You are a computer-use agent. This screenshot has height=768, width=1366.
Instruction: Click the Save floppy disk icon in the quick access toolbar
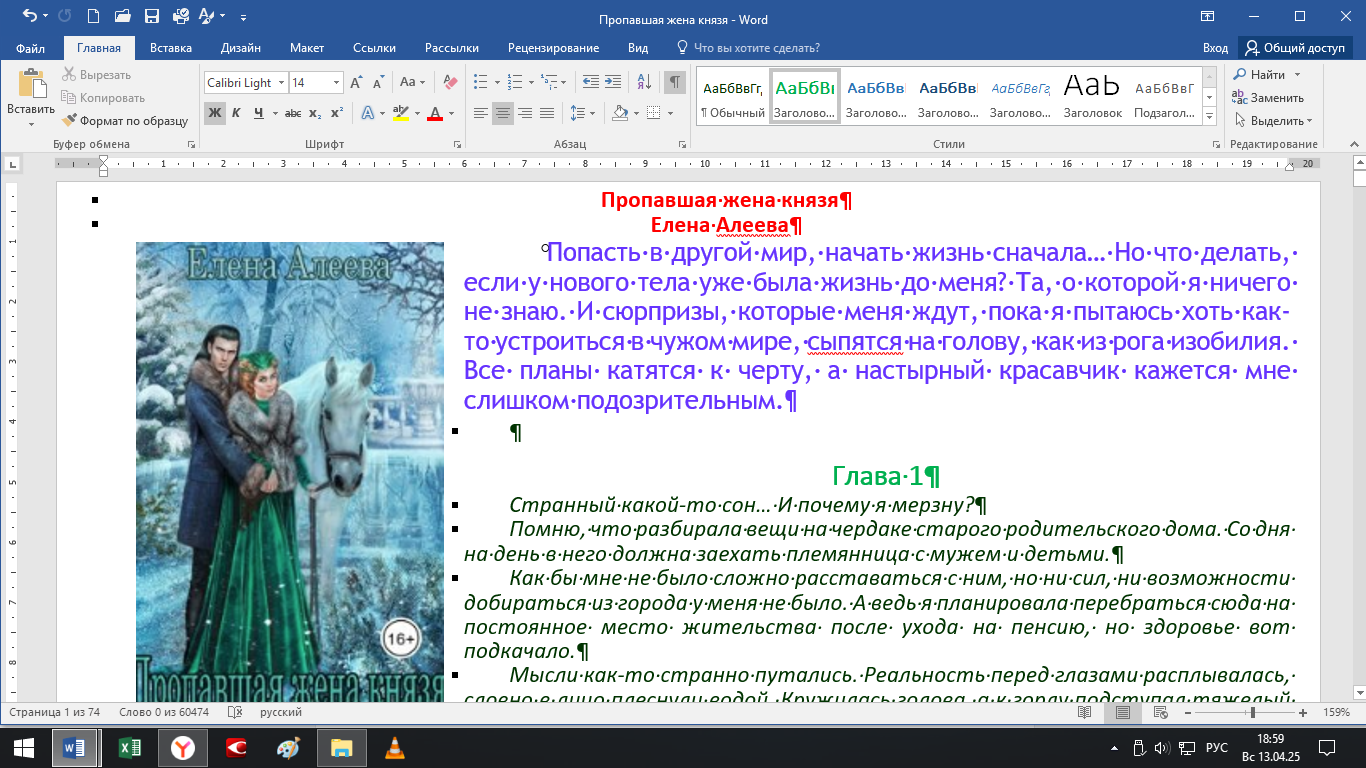tap(151, 16)
